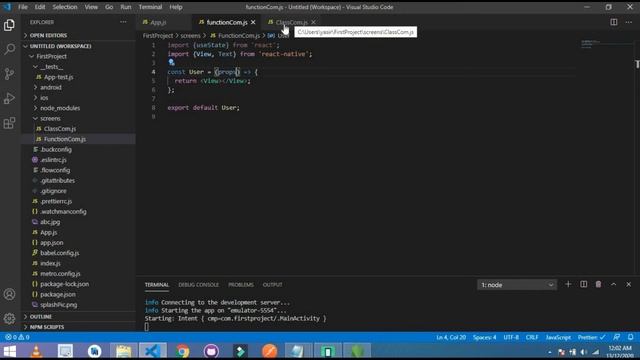Open the notifications bell in status bar
The image size is (640, 360).
click(631, 337)
